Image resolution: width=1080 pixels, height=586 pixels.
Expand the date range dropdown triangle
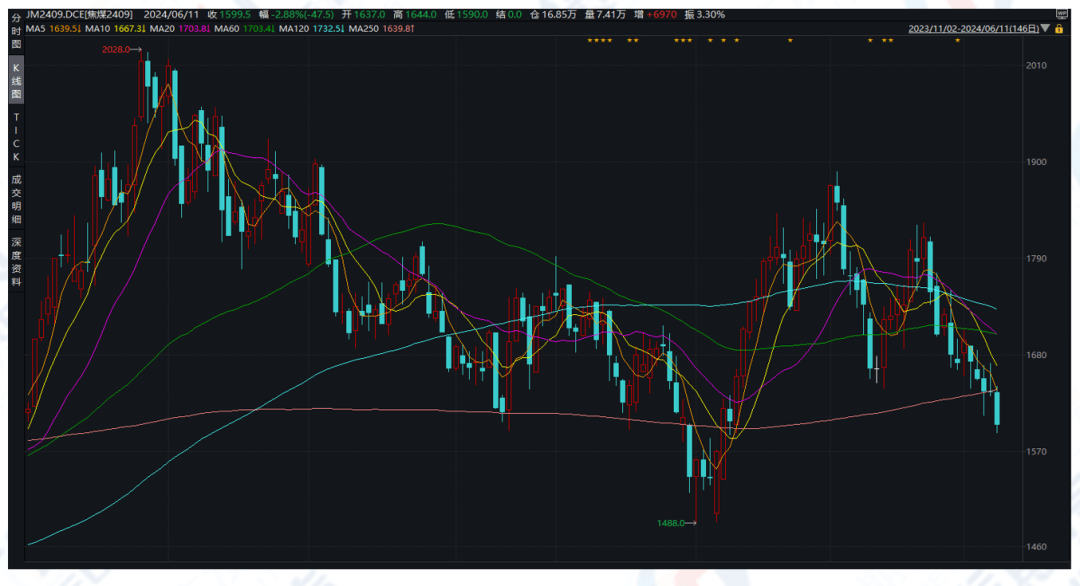pyautogui.click(x=1045, y=29)
